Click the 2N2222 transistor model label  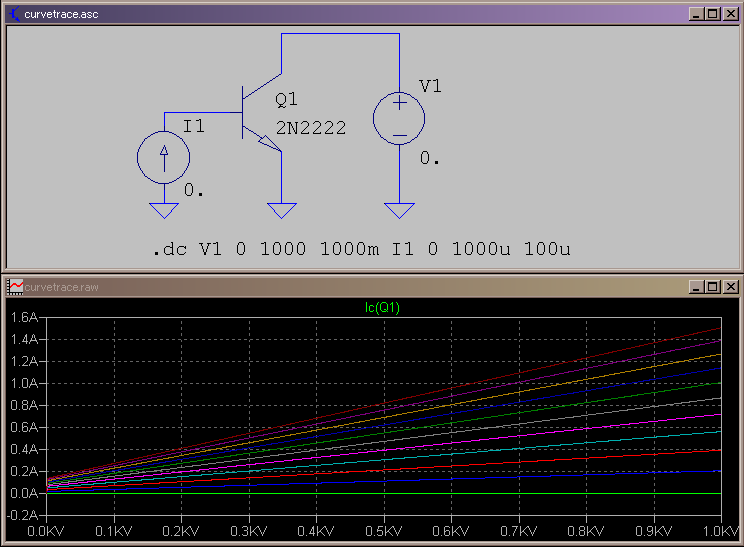311,128
